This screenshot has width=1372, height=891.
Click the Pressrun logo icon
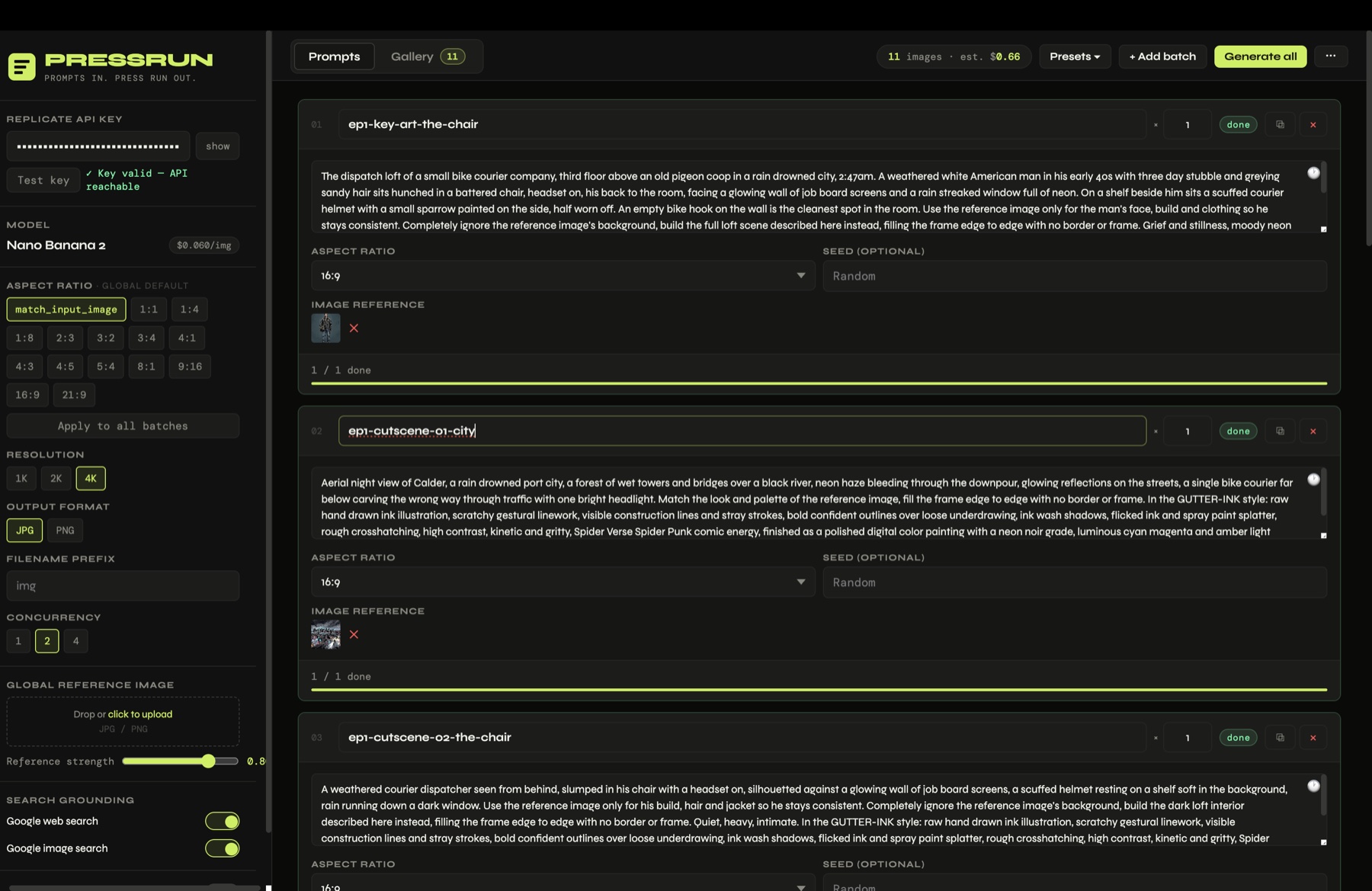tap(21, 66)
